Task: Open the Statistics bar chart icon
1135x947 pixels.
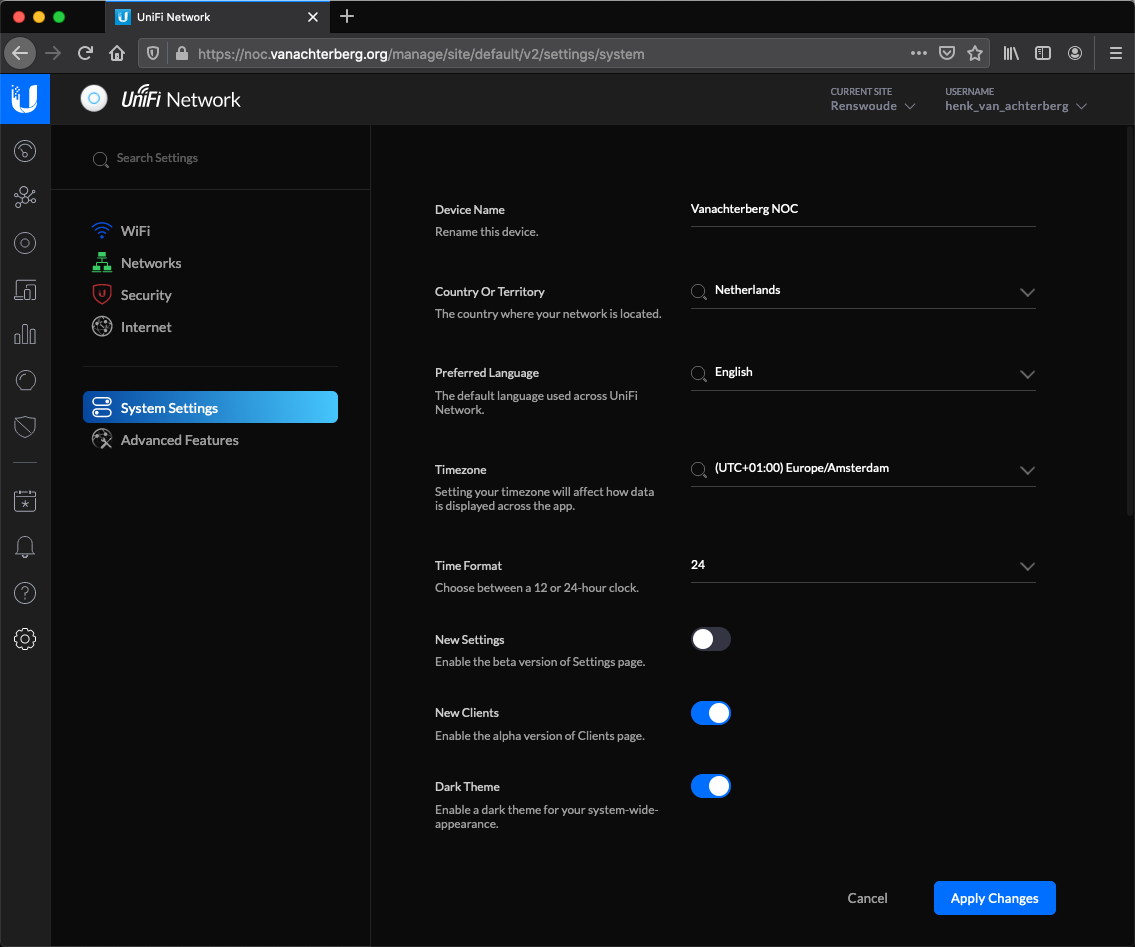Action: [25, 334]
